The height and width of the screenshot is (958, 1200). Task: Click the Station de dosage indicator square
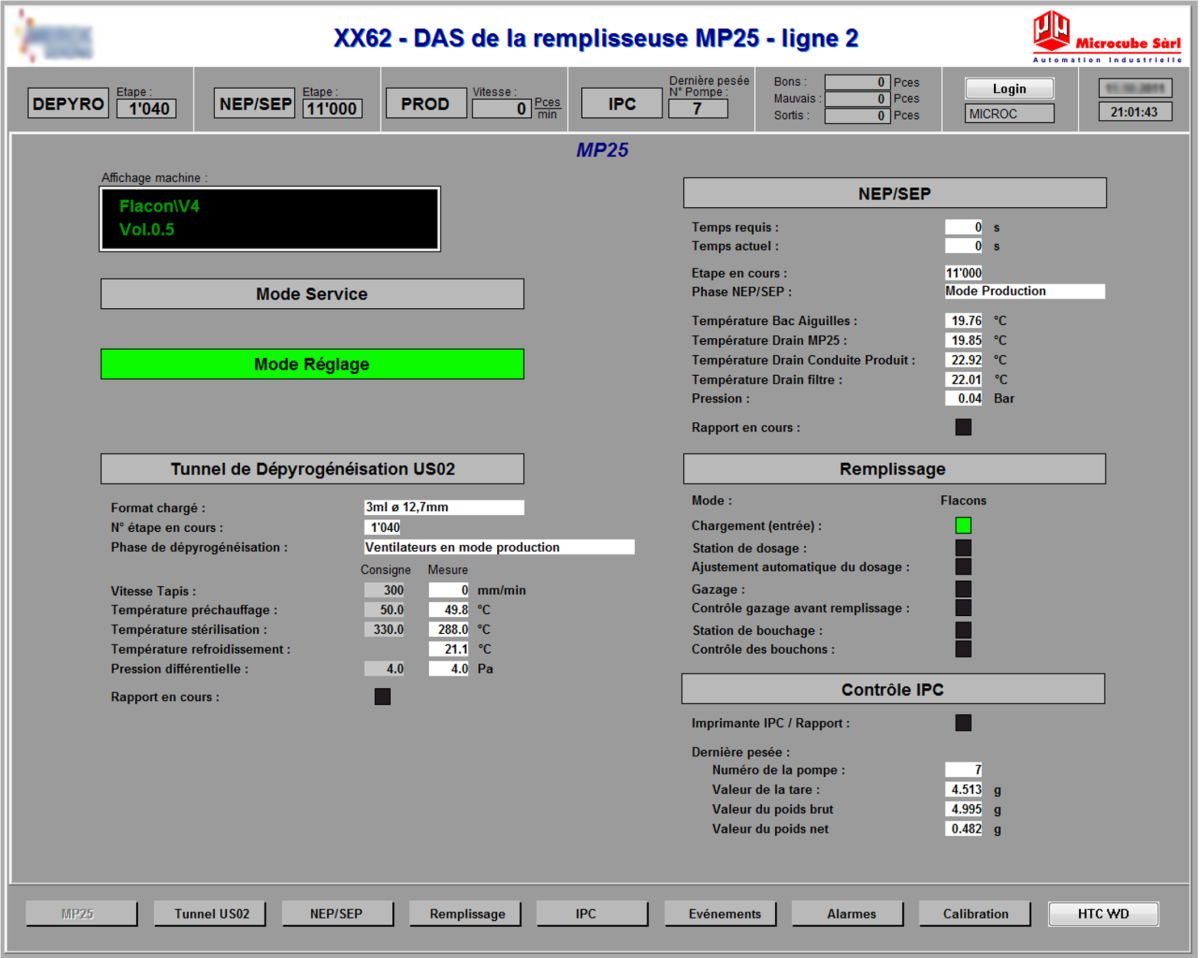tap(963, 548)
